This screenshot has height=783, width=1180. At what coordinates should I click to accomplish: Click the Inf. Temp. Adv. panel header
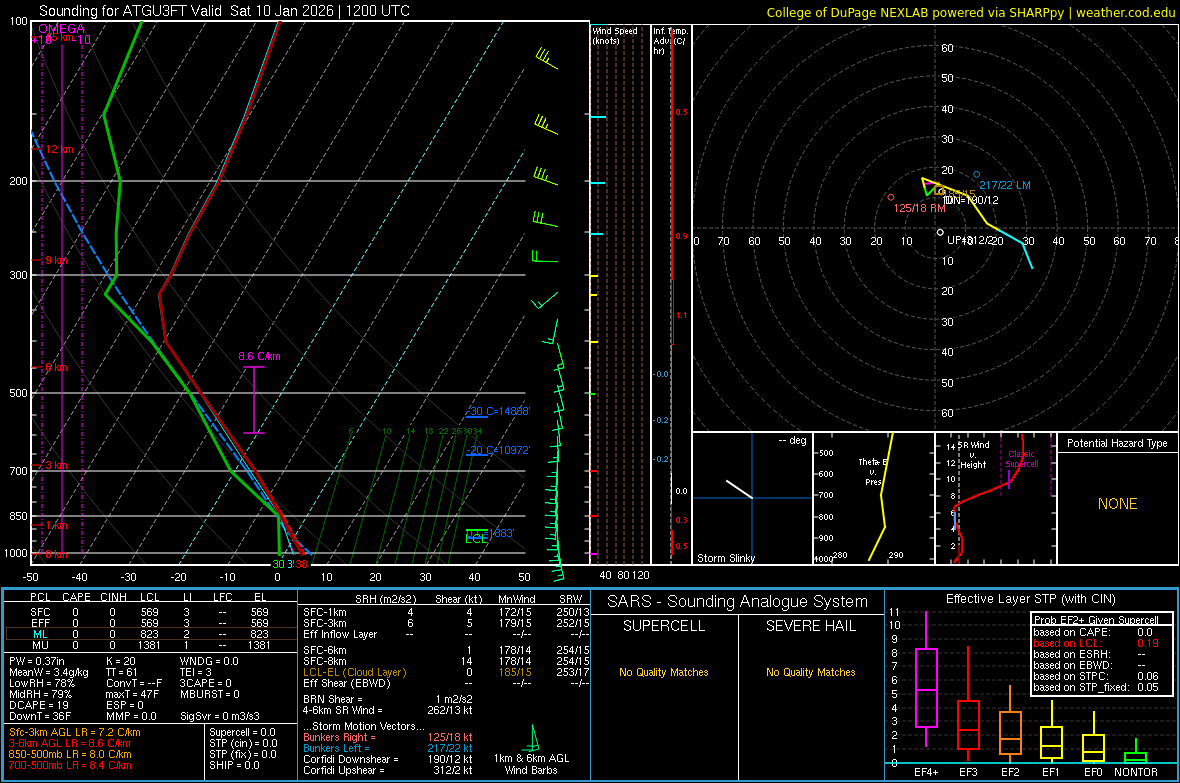tap(670, 41)
